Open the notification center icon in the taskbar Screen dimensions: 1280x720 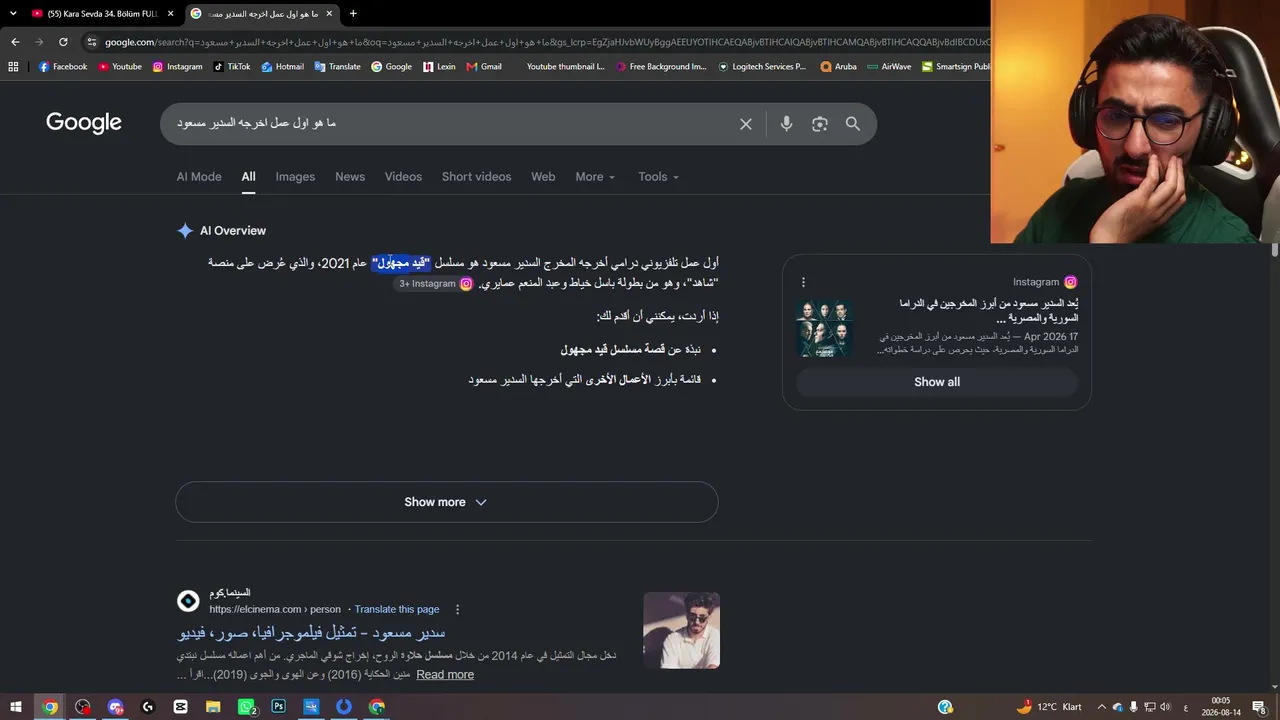(1259, 707)
